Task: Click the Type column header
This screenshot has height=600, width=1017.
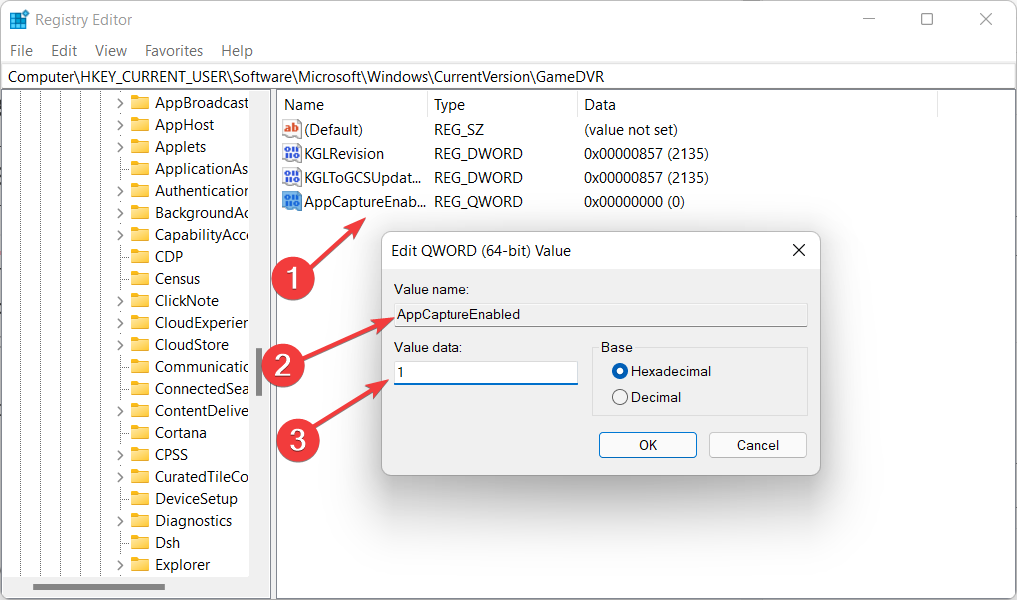Action: click(x=502, y=104)
